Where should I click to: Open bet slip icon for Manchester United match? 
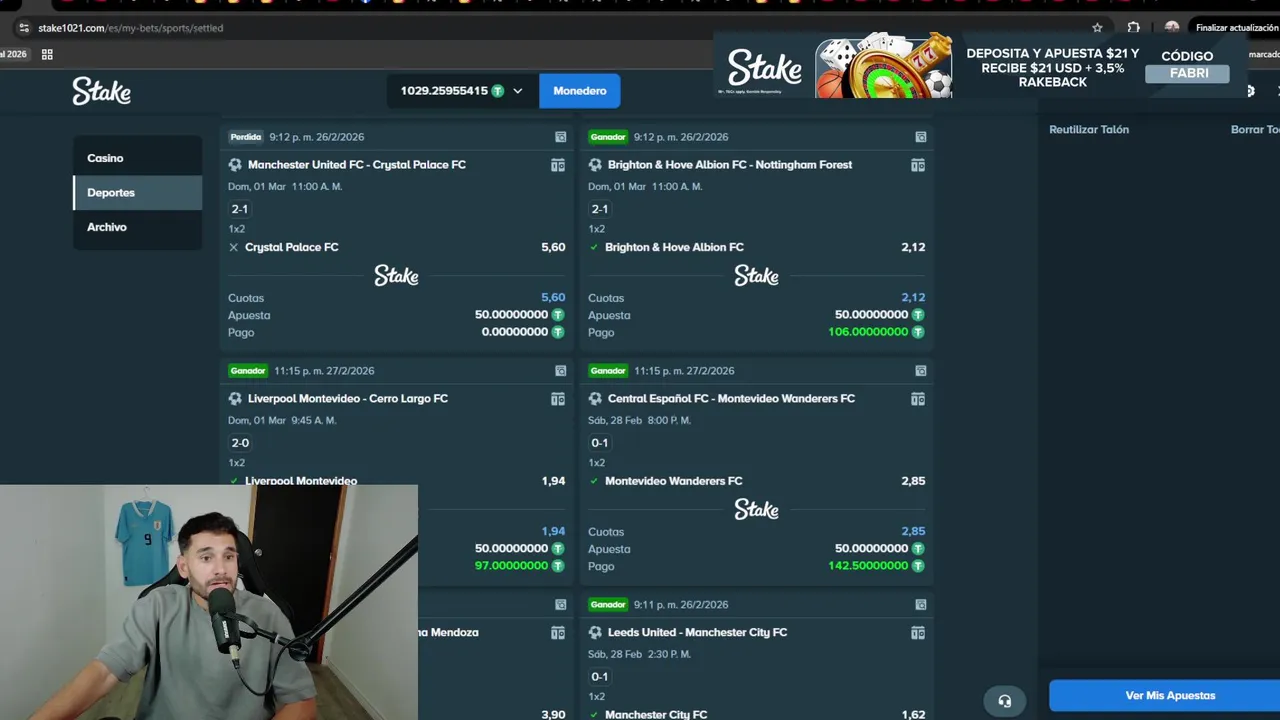560,137
